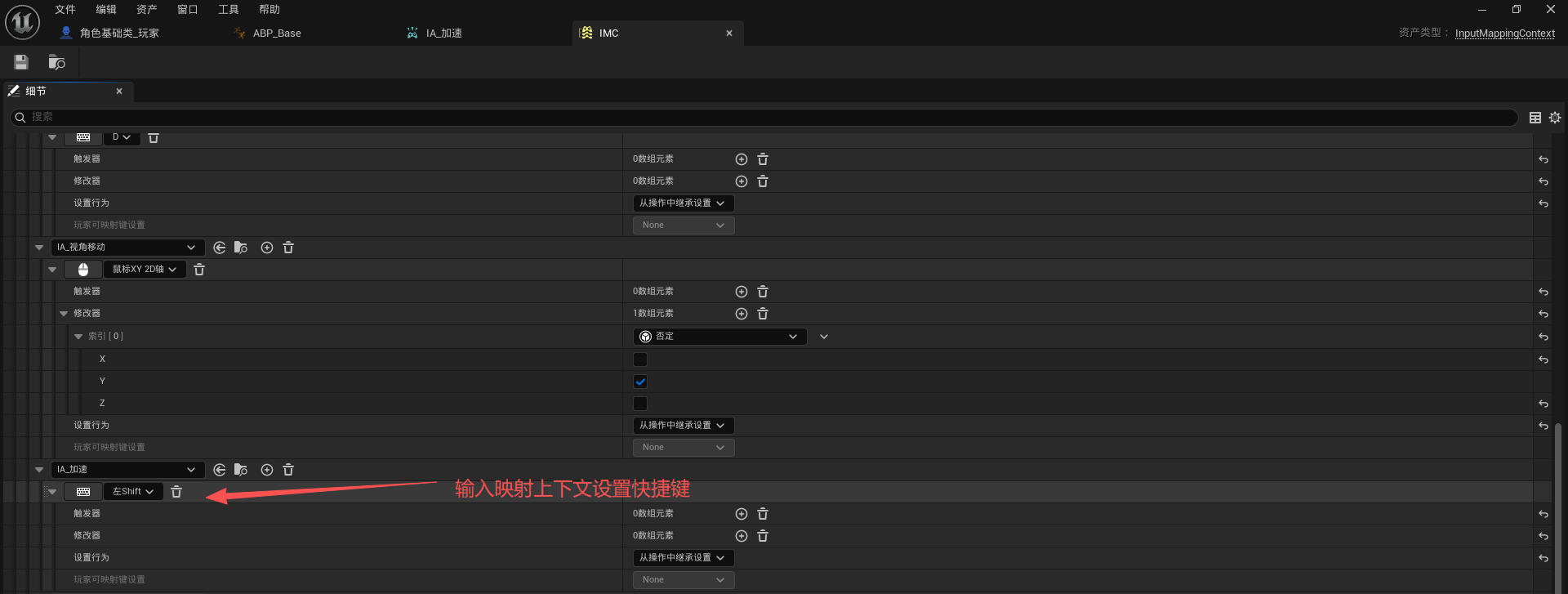Image resolution: width=1568 pixels, height=594 pixels.
Task: Add a trigger element under 左Shift
Action: [742, 514]
